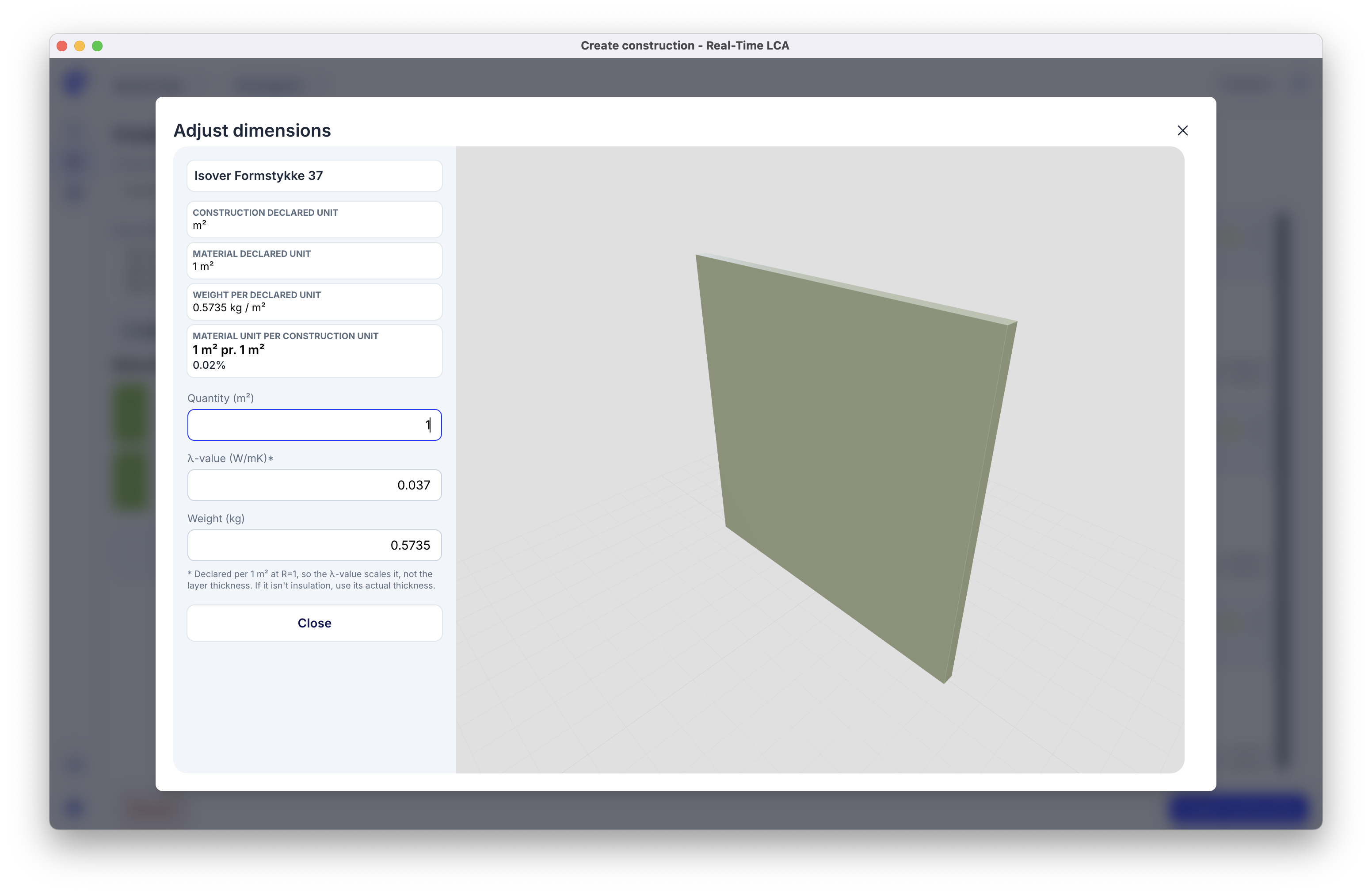Close the Adjust dimensions dialog with X
Screen dimensions: 1372x895
click(1182, 130)
